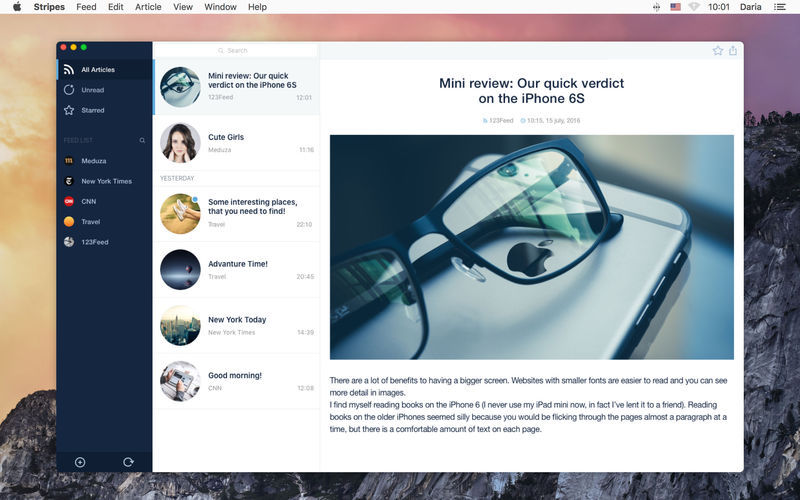Click the Search field above article list

click(x=236, y=51)
